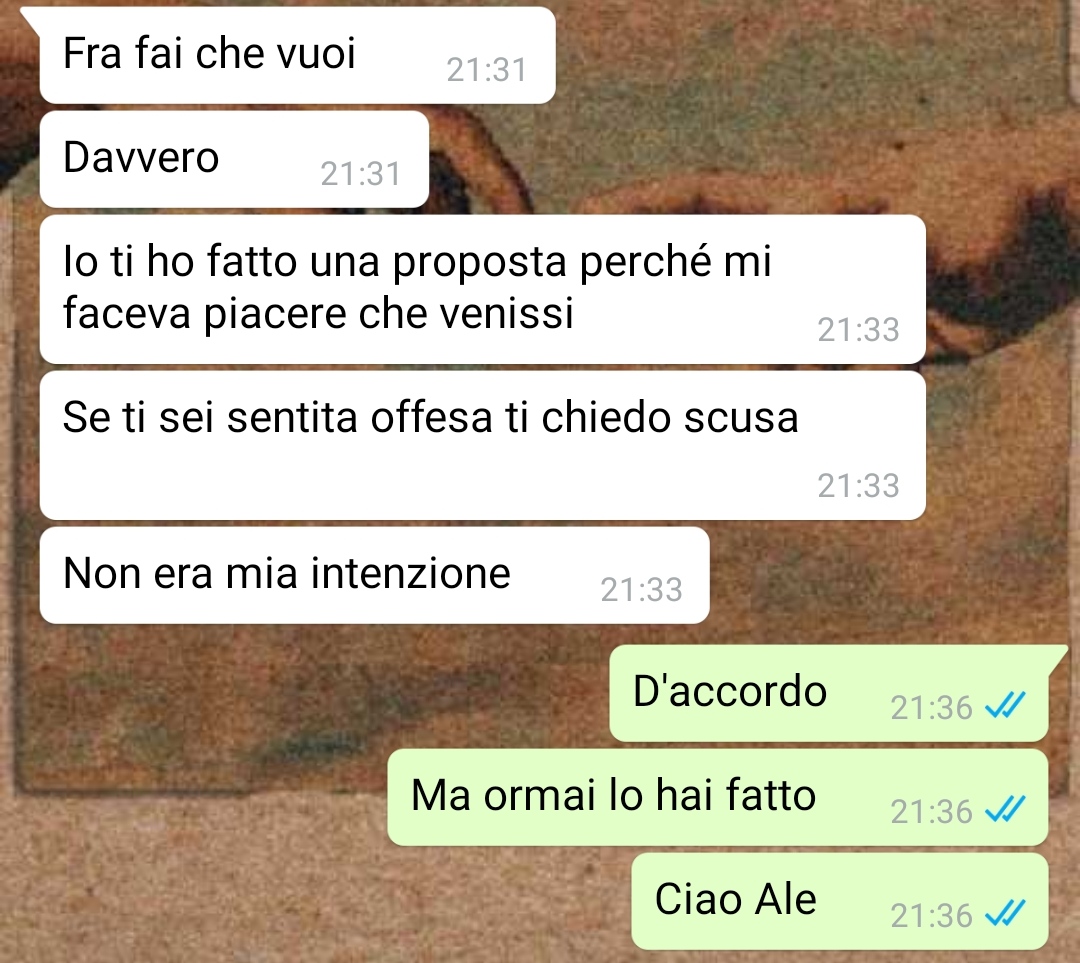Click the double checkmark on "Ma ormai lo hai fatto"
Viewport: 1080px width, 963px height.
coord(1006,809)
